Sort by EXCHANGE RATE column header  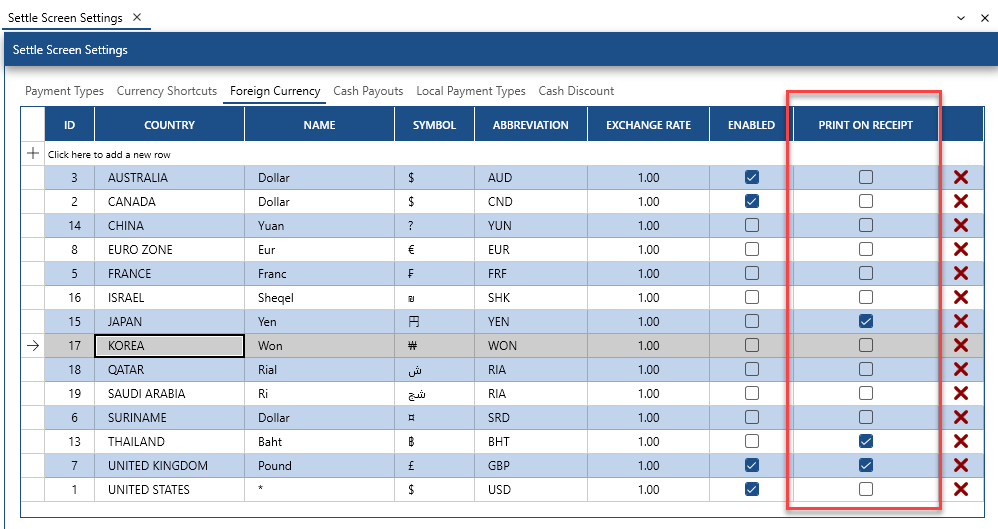pos(648,125)
